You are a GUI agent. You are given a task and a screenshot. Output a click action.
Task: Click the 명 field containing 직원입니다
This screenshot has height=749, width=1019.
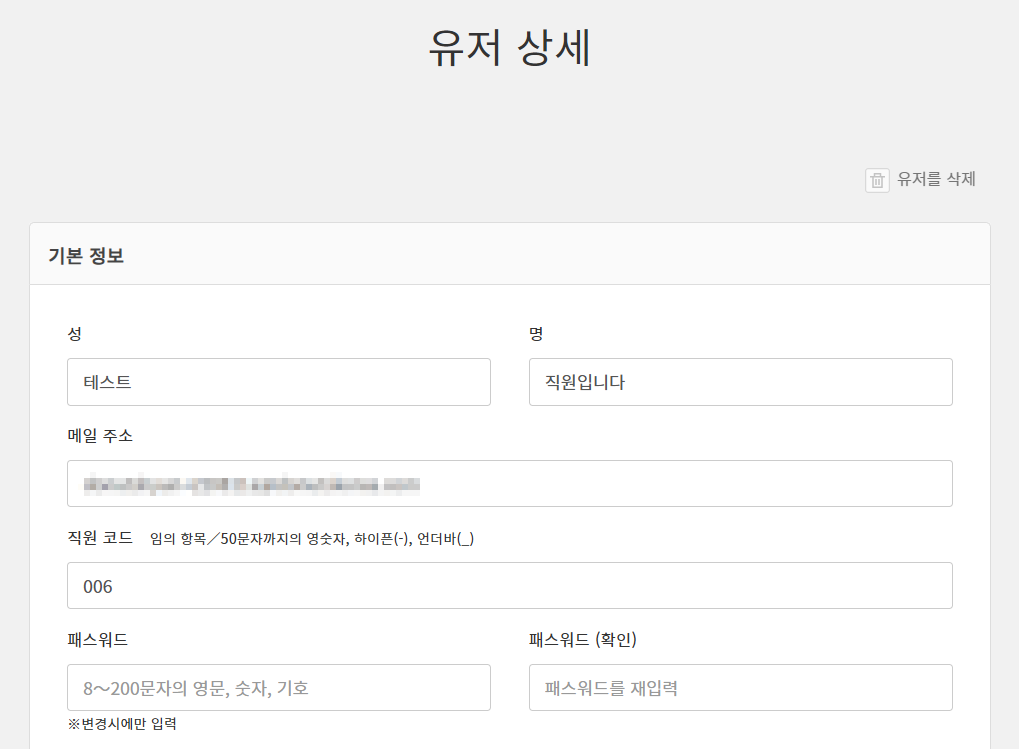coord(740,382)
